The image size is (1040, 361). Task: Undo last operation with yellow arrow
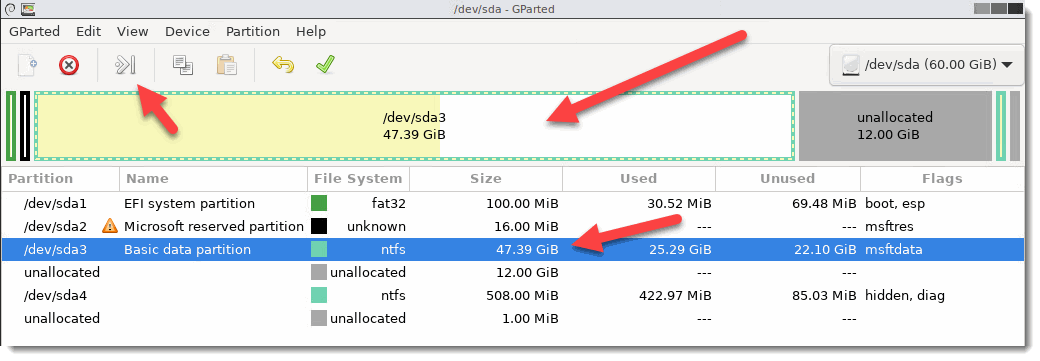(x=283, y=65)
